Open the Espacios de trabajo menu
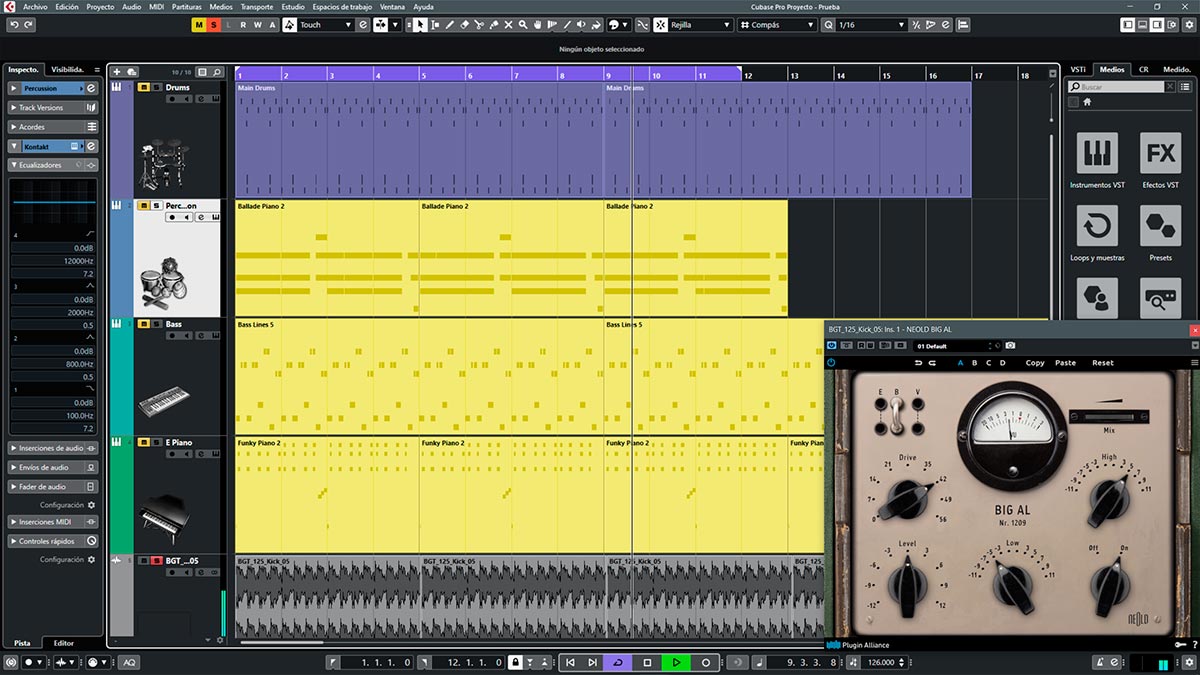This screenshot has width=1200, height=675. coord(341,6)
